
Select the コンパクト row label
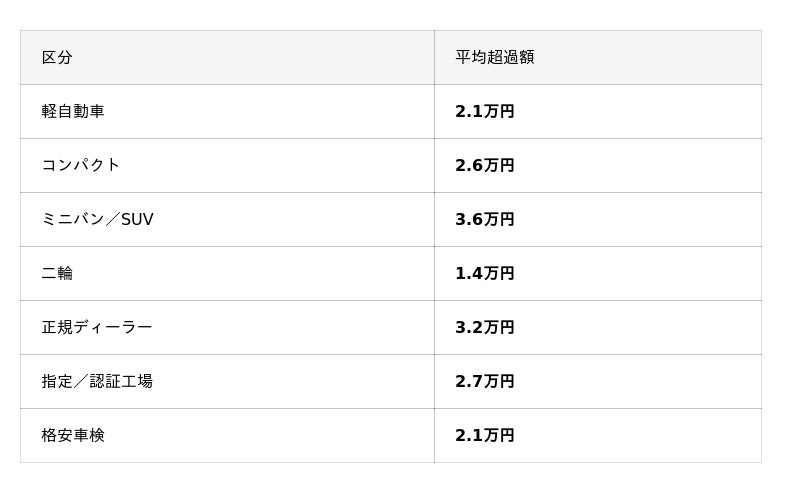click(x=80, y=166)
